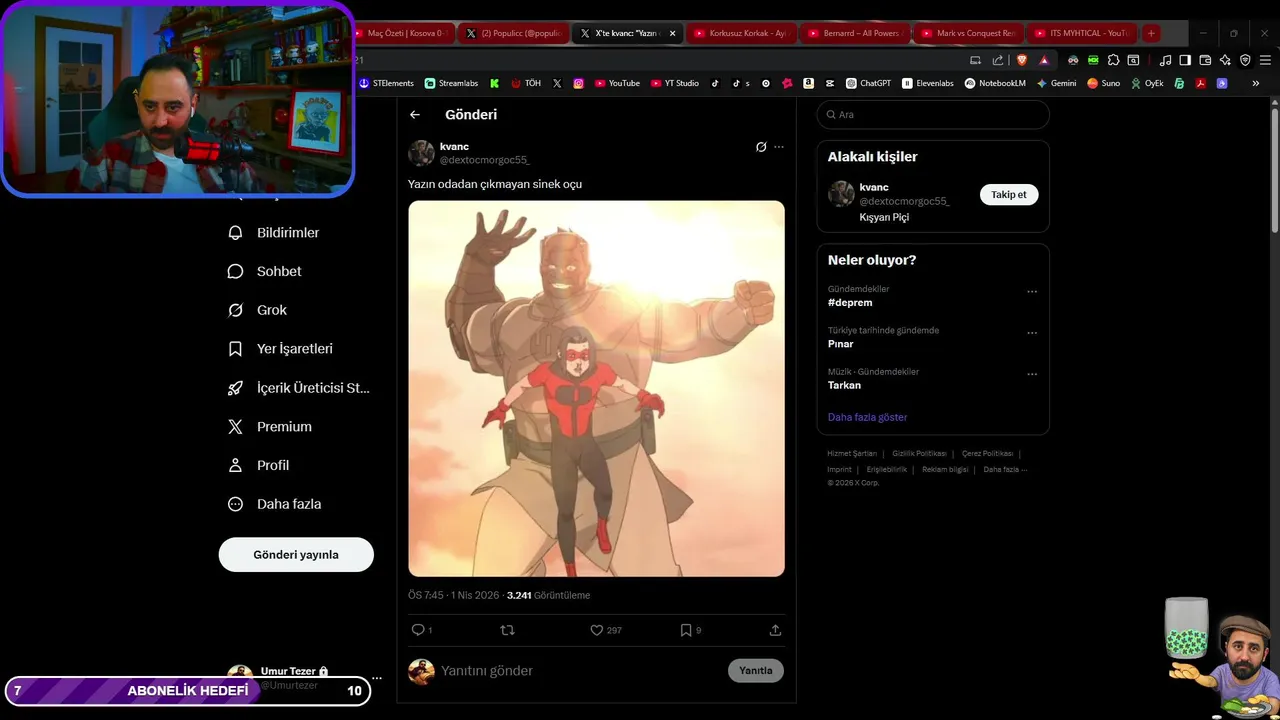Open the ChatGPT bookmark
The image size is (1280, 720).
(x=868, y=83)
